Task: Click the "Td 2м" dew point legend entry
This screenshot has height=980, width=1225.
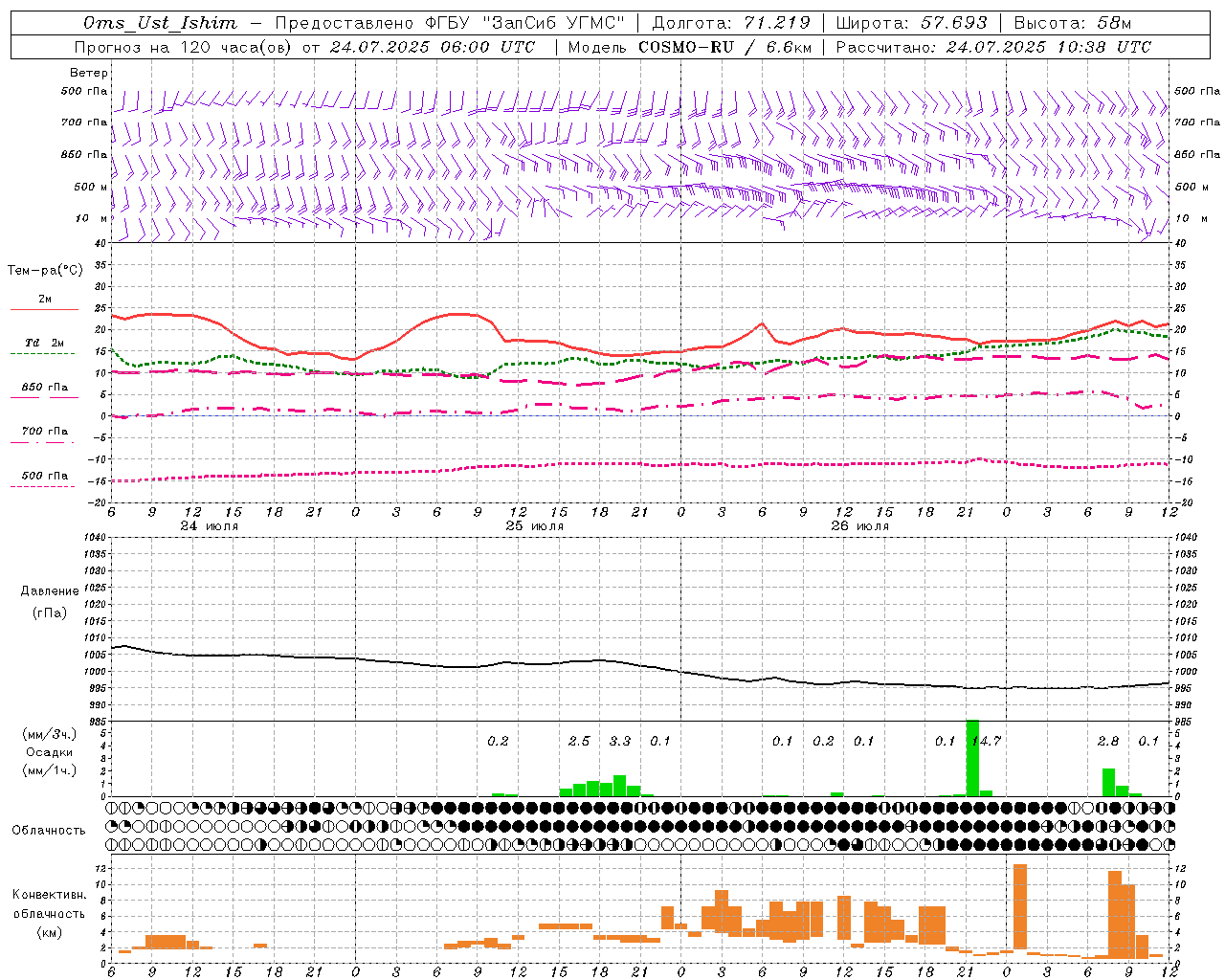Action: click(45, 343)
